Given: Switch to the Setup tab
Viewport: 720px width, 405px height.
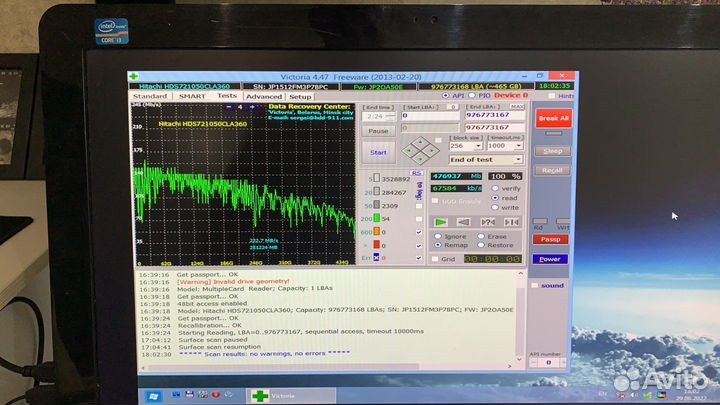Looking at the screenshot, I should coord(300,96).
